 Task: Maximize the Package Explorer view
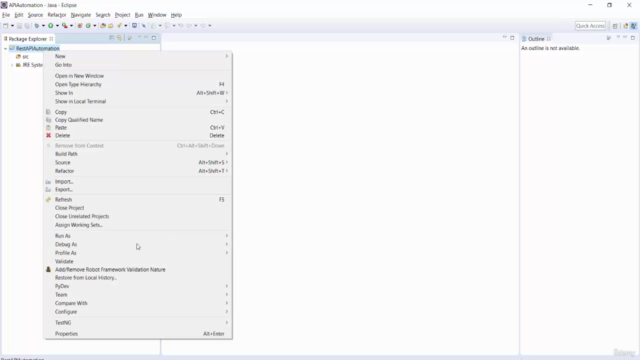(x=154, y=38)
